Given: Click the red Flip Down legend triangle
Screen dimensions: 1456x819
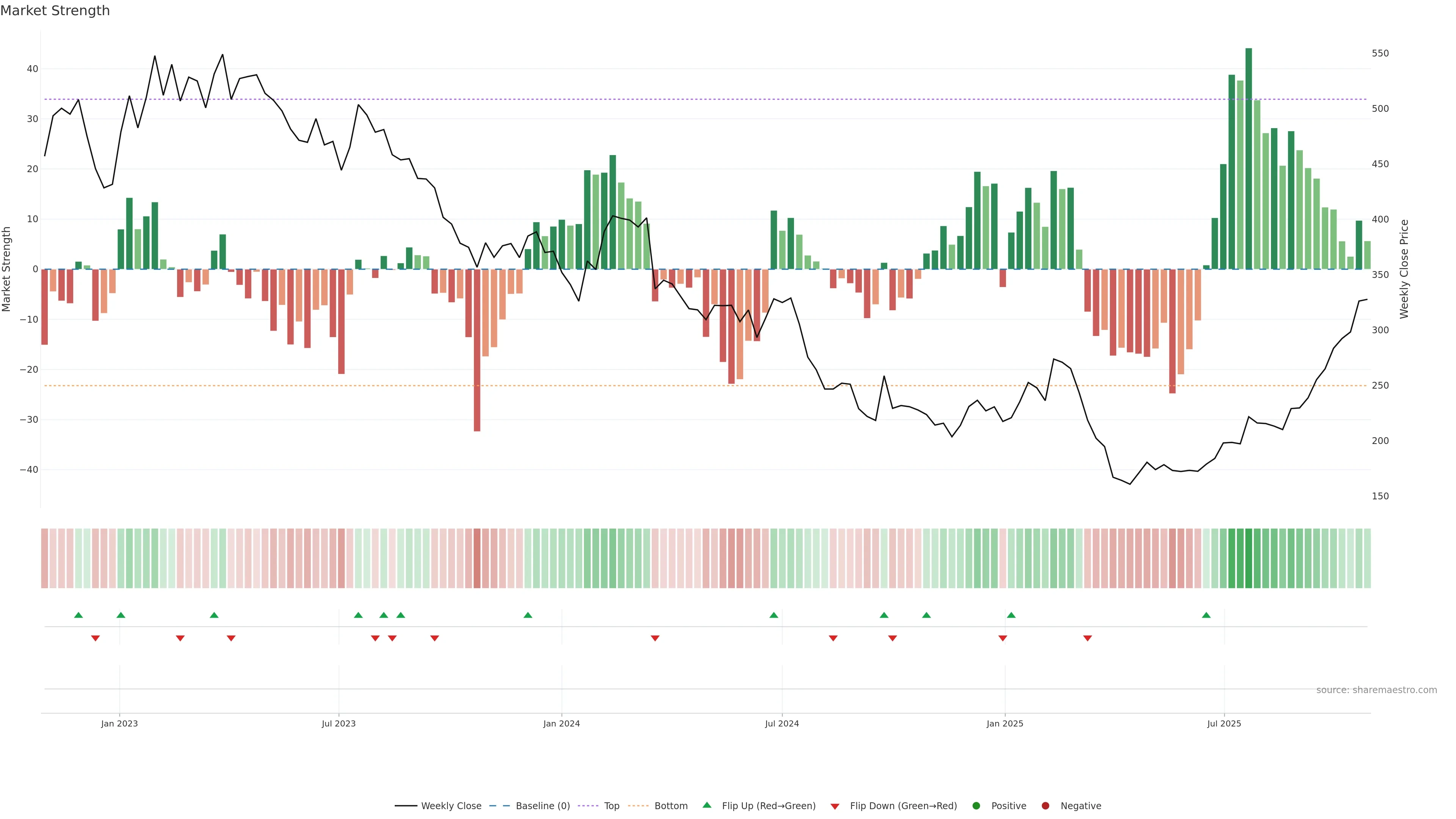Looking at the screenshot, I should (835, 806).
